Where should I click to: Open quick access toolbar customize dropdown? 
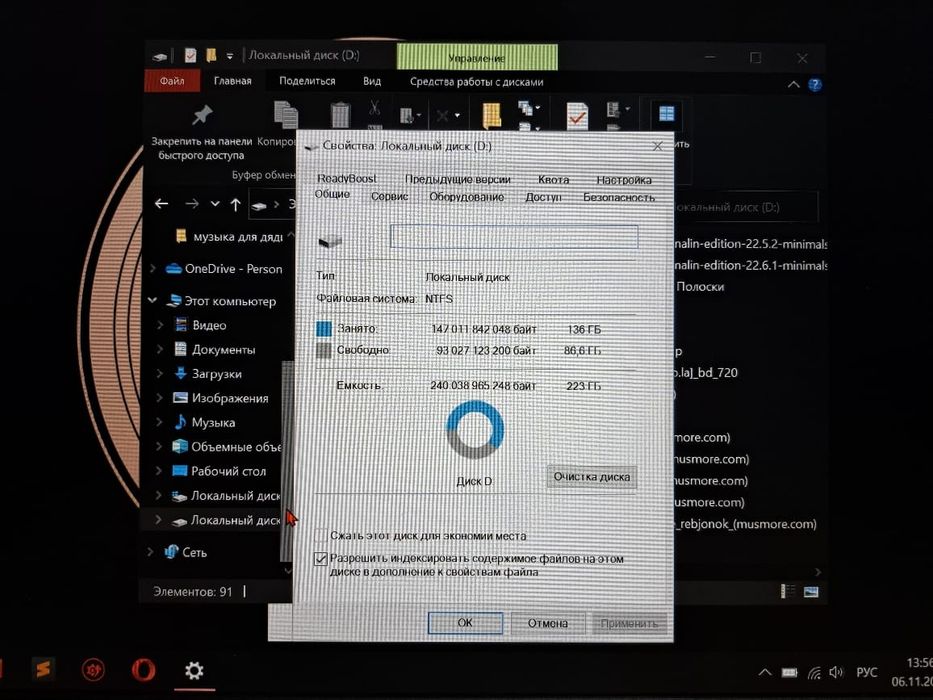pyautogui.click(x=230, y=57)
